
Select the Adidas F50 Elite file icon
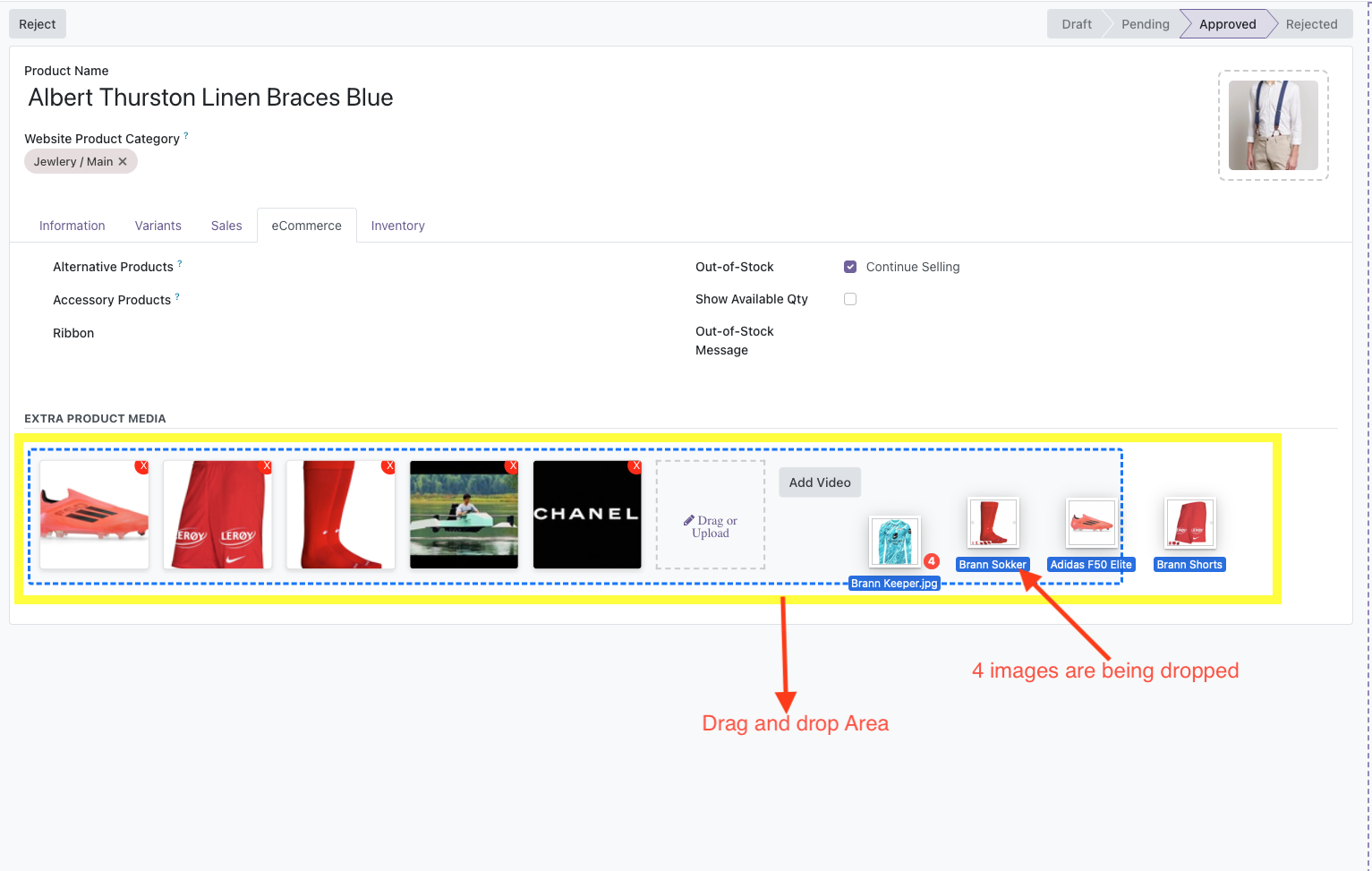click(x=1092, y=523)
